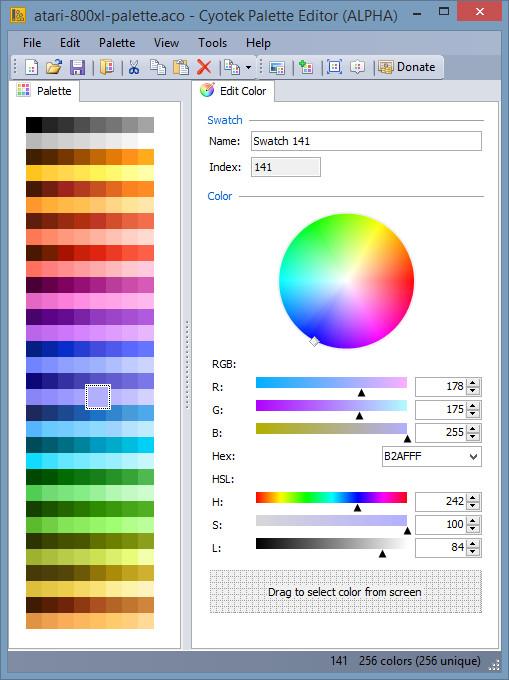Click the vertical splitter handle between the panels

[187, 365]
